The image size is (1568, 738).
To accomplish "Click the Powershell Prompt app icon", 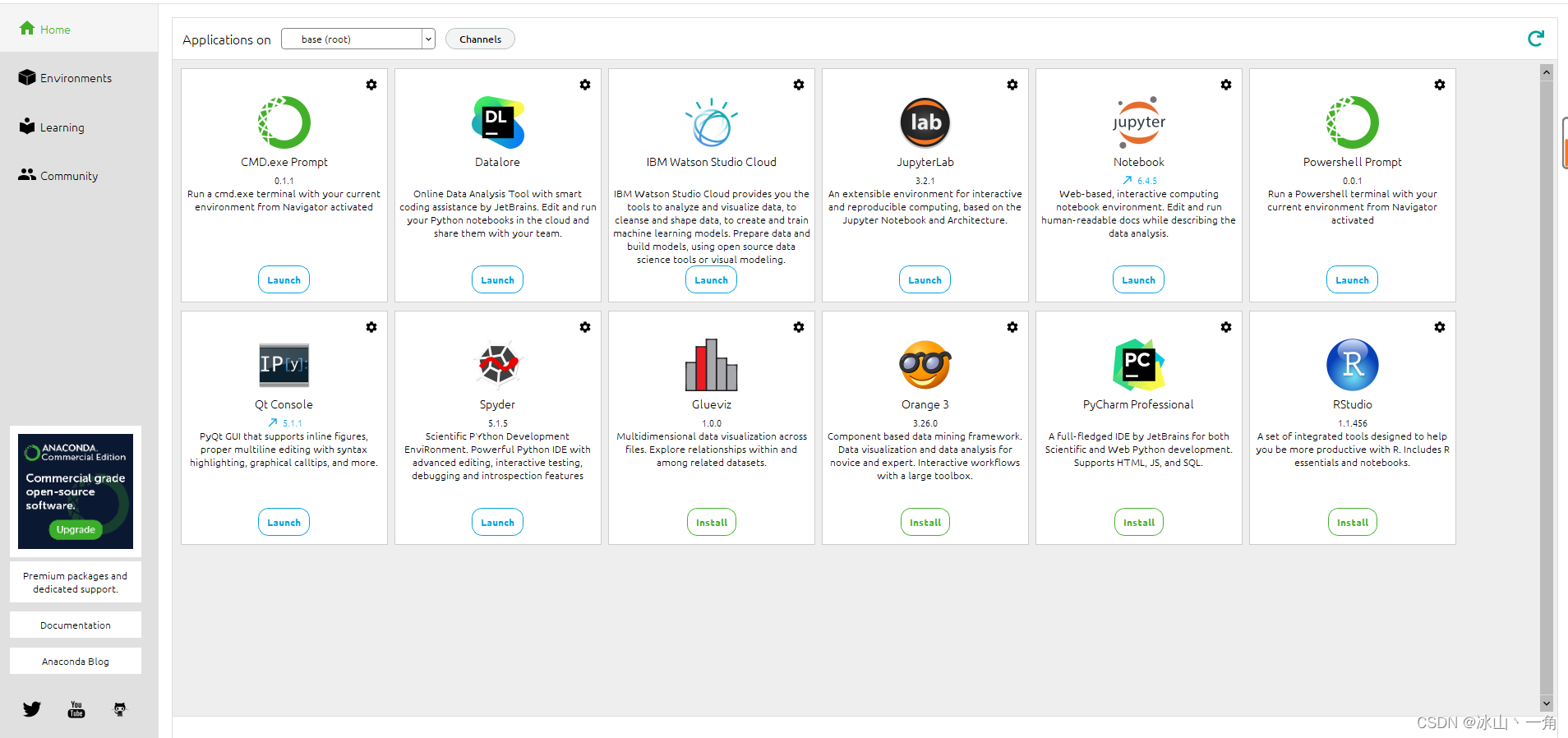I will [x=1353, y=122].
